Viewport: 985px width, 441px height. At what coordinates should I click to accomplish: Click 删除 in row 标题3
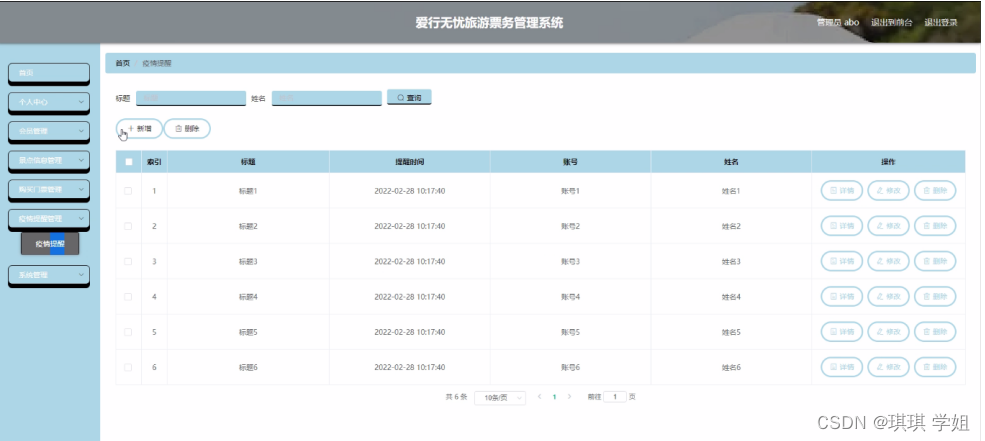[x=935, y=261]
